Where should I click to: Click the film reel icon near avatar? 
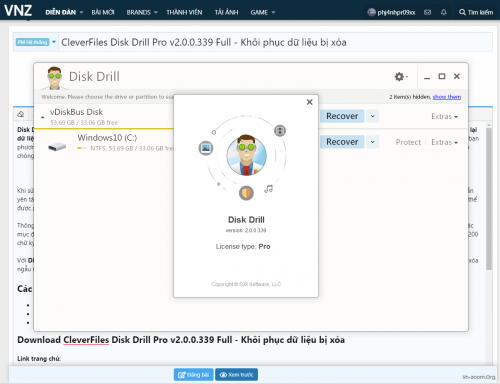pos(280,131)
